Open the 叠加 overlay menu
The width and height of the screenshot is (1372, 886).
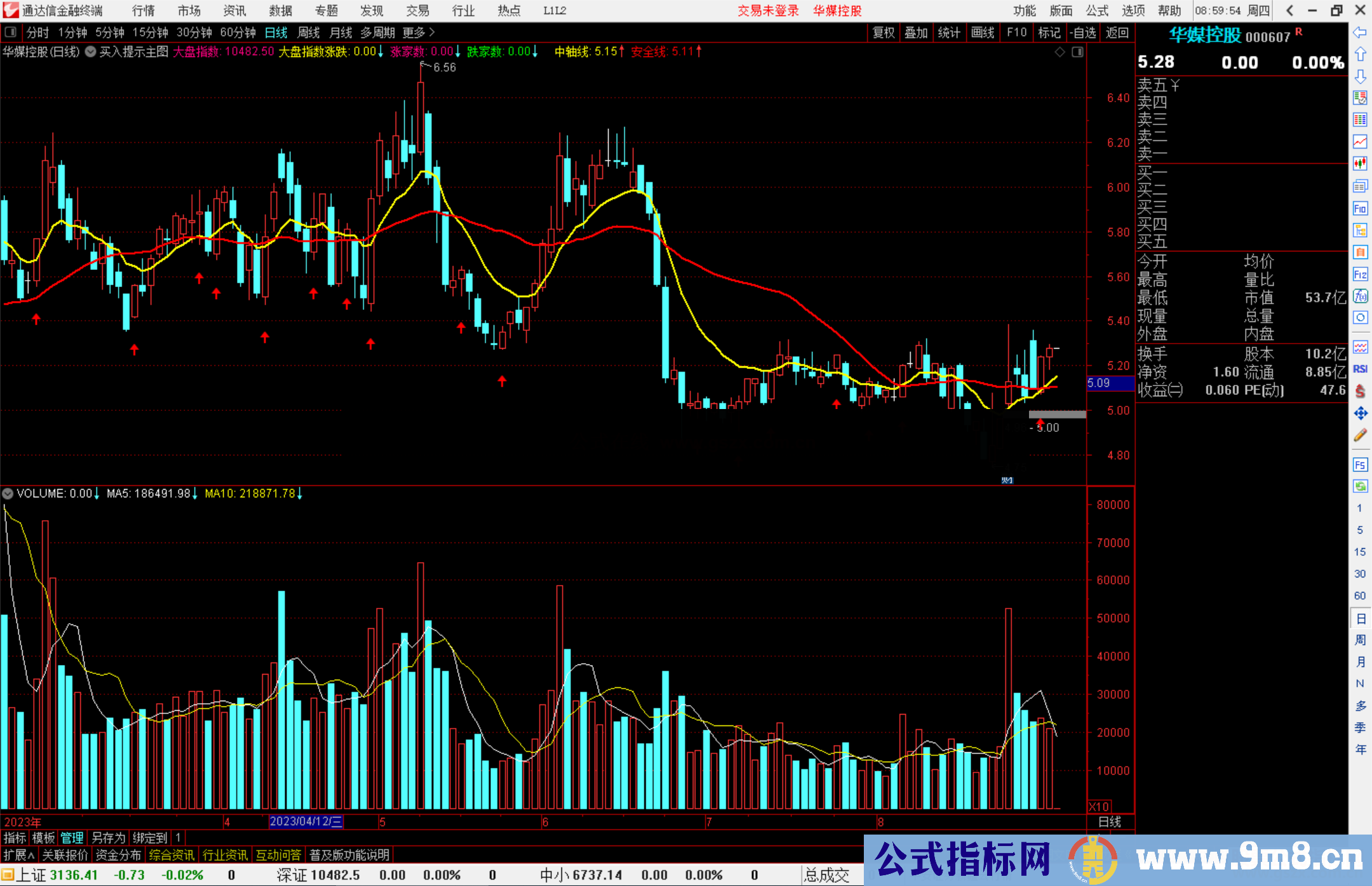pyautogui.click(x=916, y=32)
